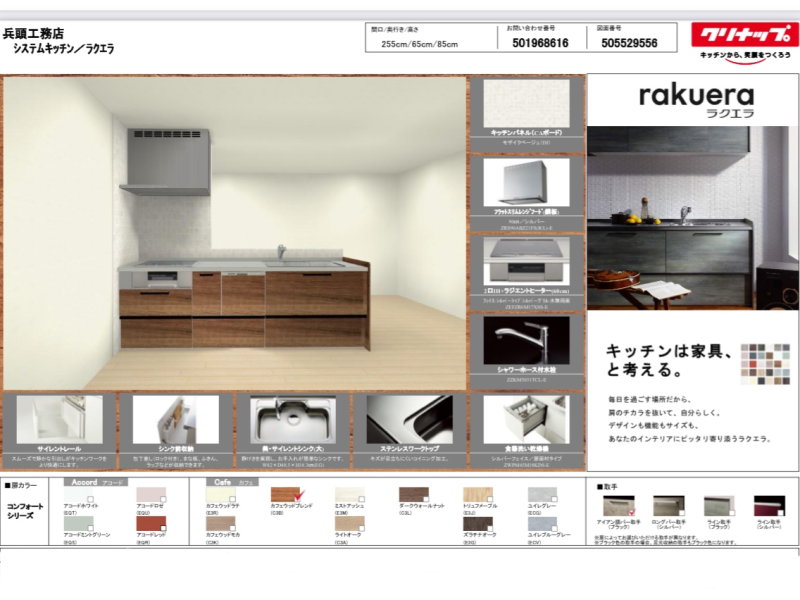800x600 pixels.
Task: View the 美・サイレントシンク(大) sink thumbnail
Action: (293, 420)
